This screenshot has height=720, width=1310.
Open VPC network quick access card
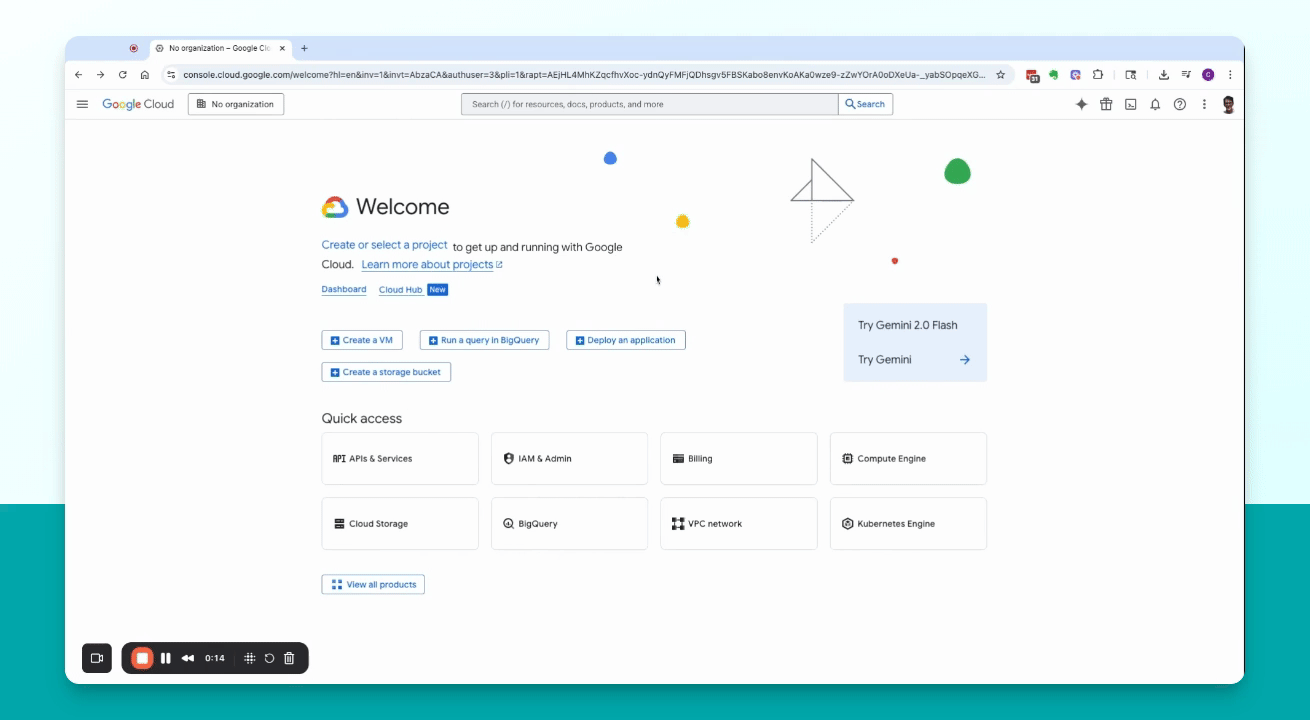point(739,524)
